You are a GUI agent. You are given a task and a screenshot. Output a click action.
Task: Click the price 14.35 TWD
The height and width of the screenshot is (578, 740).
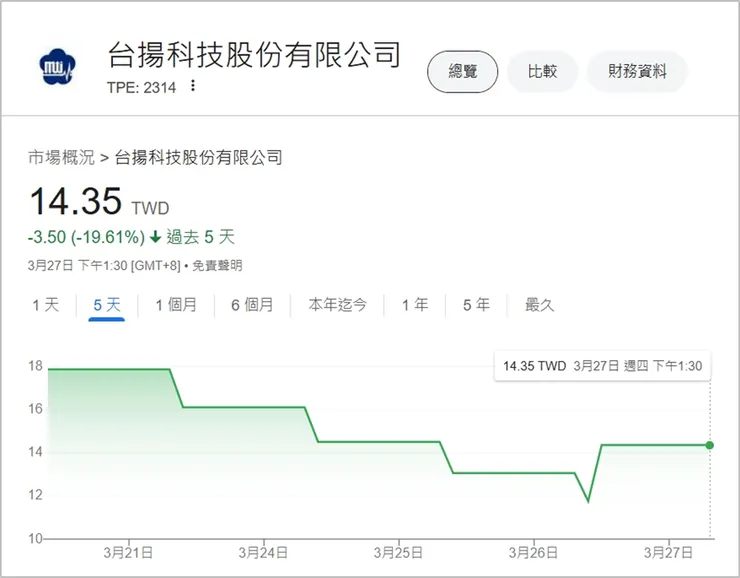99,201
